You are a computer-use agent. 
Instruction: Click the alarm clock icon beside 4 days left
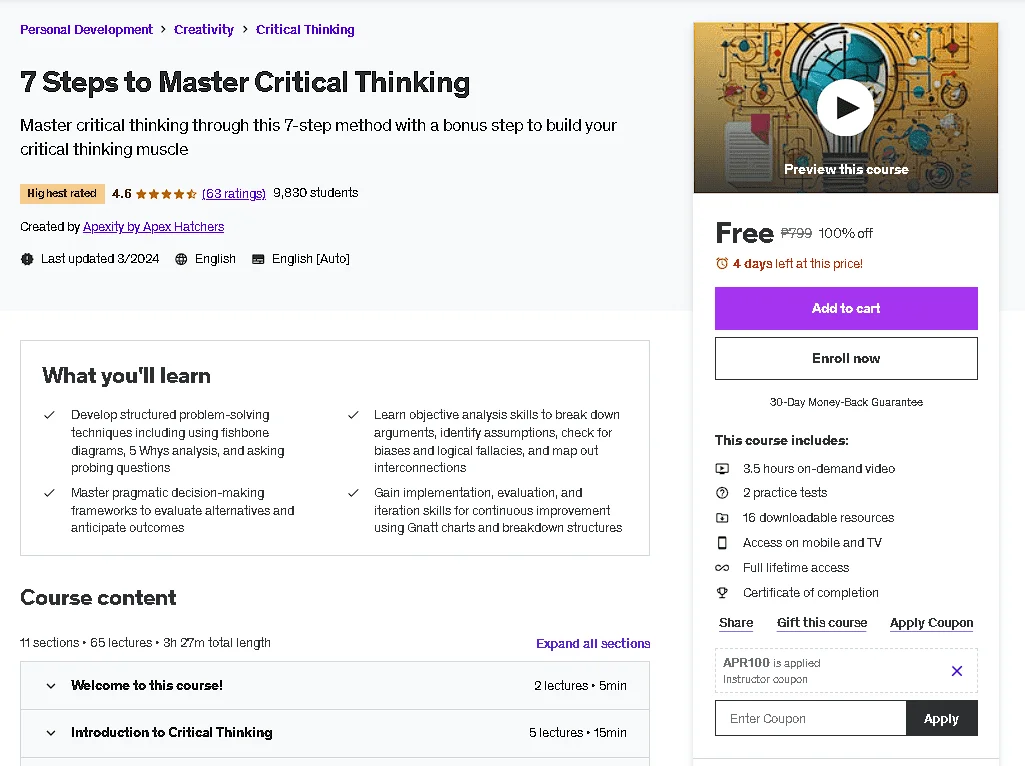(722, 263)
